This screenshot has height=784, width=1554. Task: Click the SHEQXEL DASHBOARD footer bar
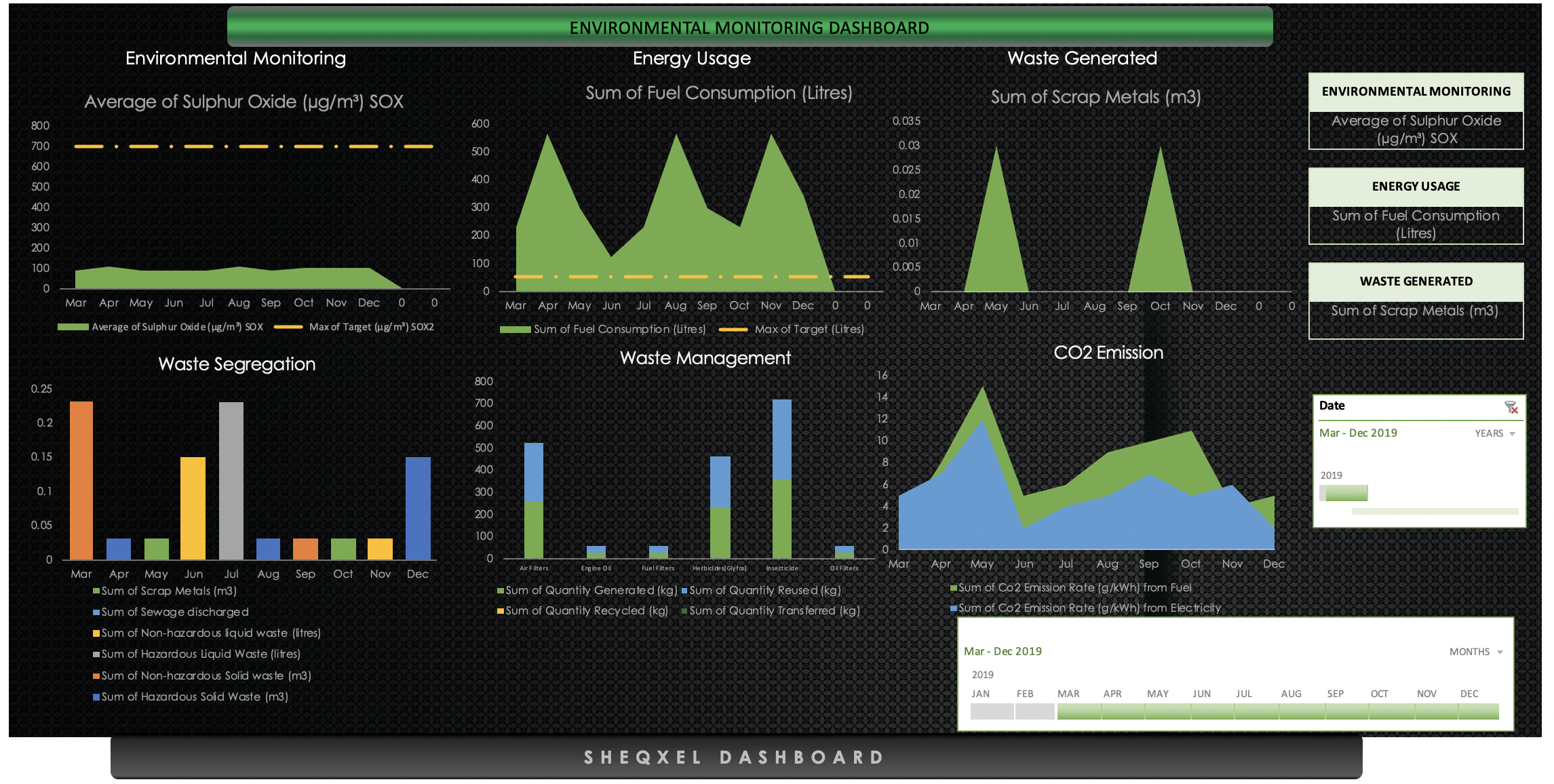point(736,758)
